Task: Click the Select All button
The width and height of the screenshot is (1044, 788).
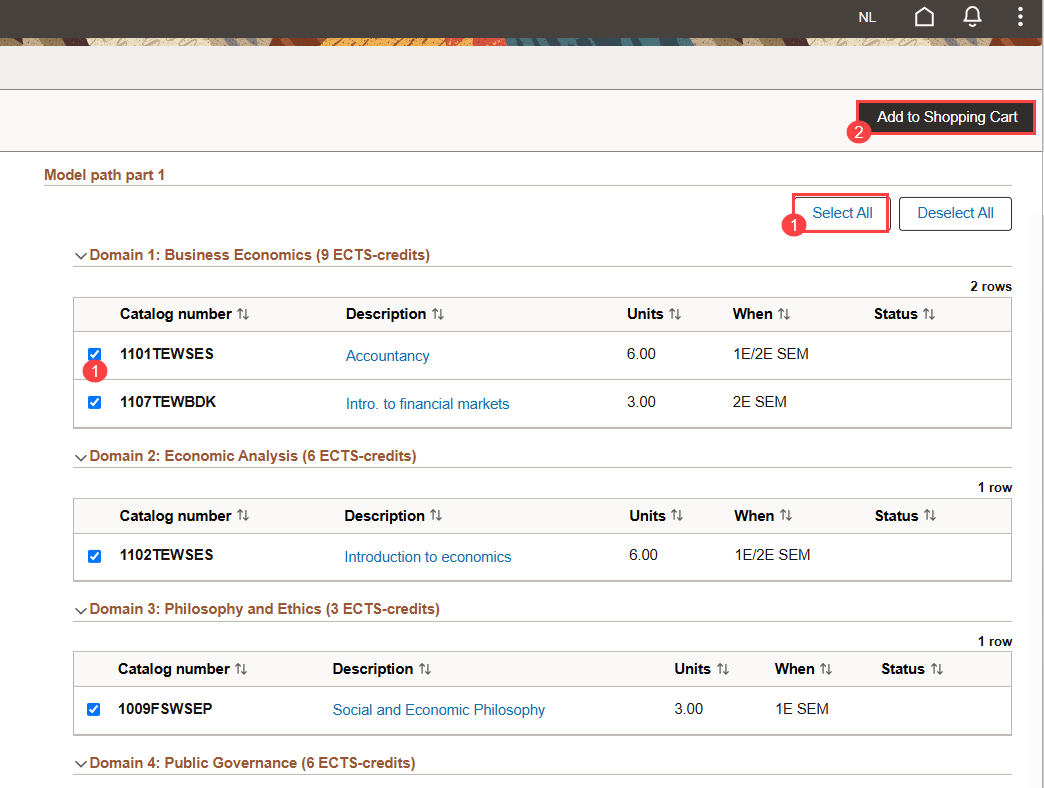Action: pos(842,213)
